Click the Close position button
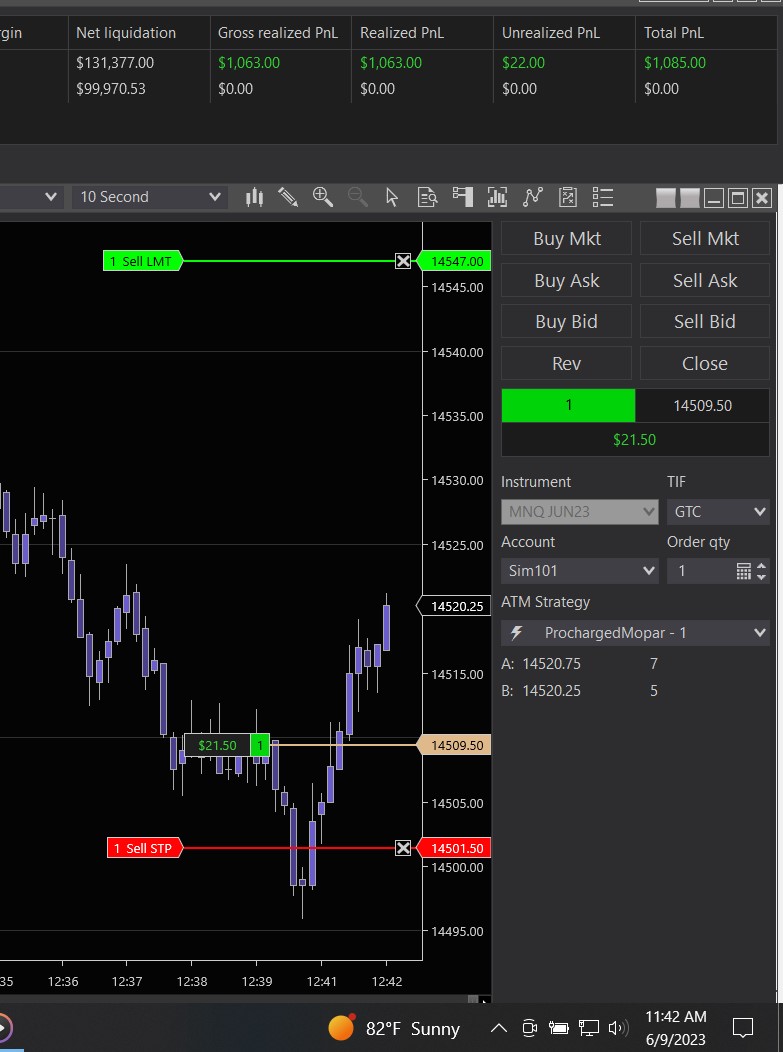783x1052 pixels. click(704, 364)
